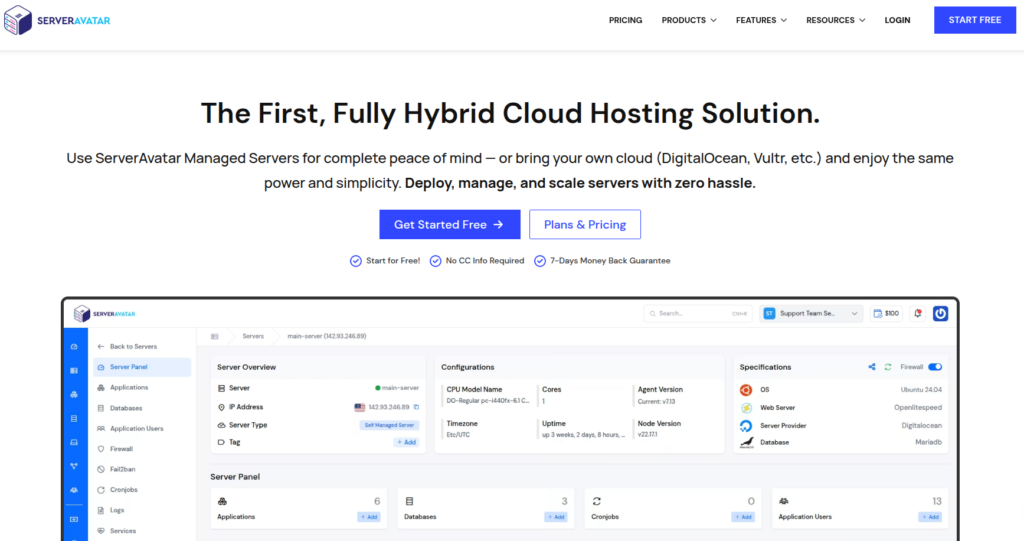Click the main-server (142.93.246.89) breadcrumb
The image size is (1024, 541).
click(x=327, y=336)
